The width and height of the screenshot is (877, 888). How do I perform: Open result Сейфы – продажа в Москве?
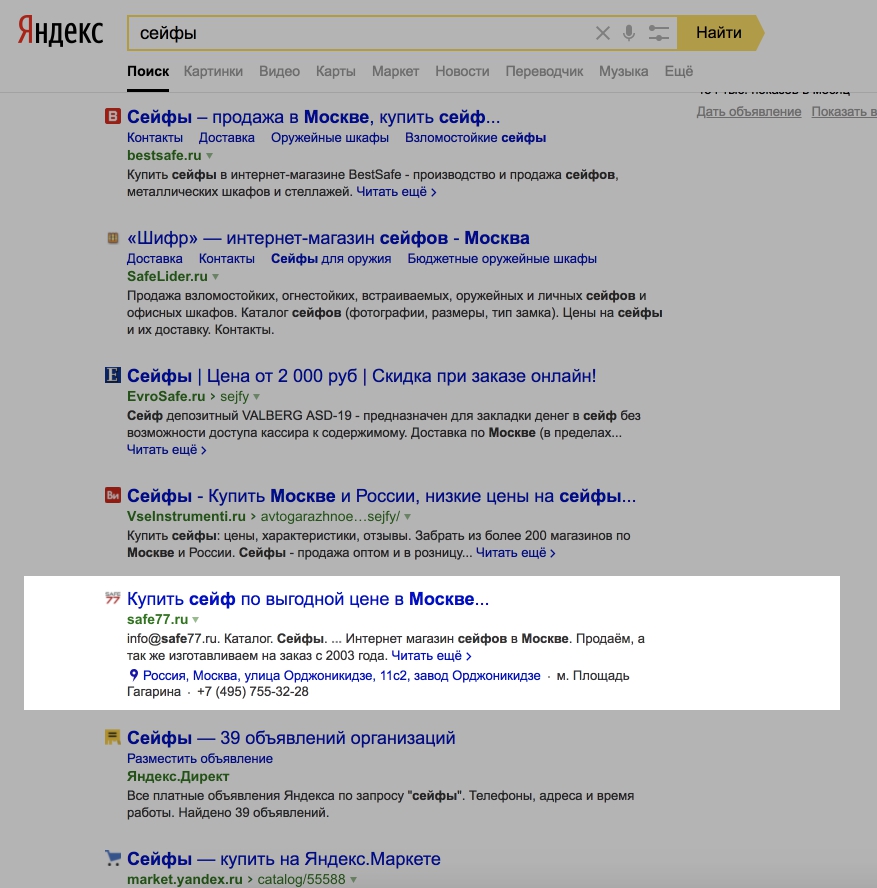pyautogui.click(x=313, y=117)
